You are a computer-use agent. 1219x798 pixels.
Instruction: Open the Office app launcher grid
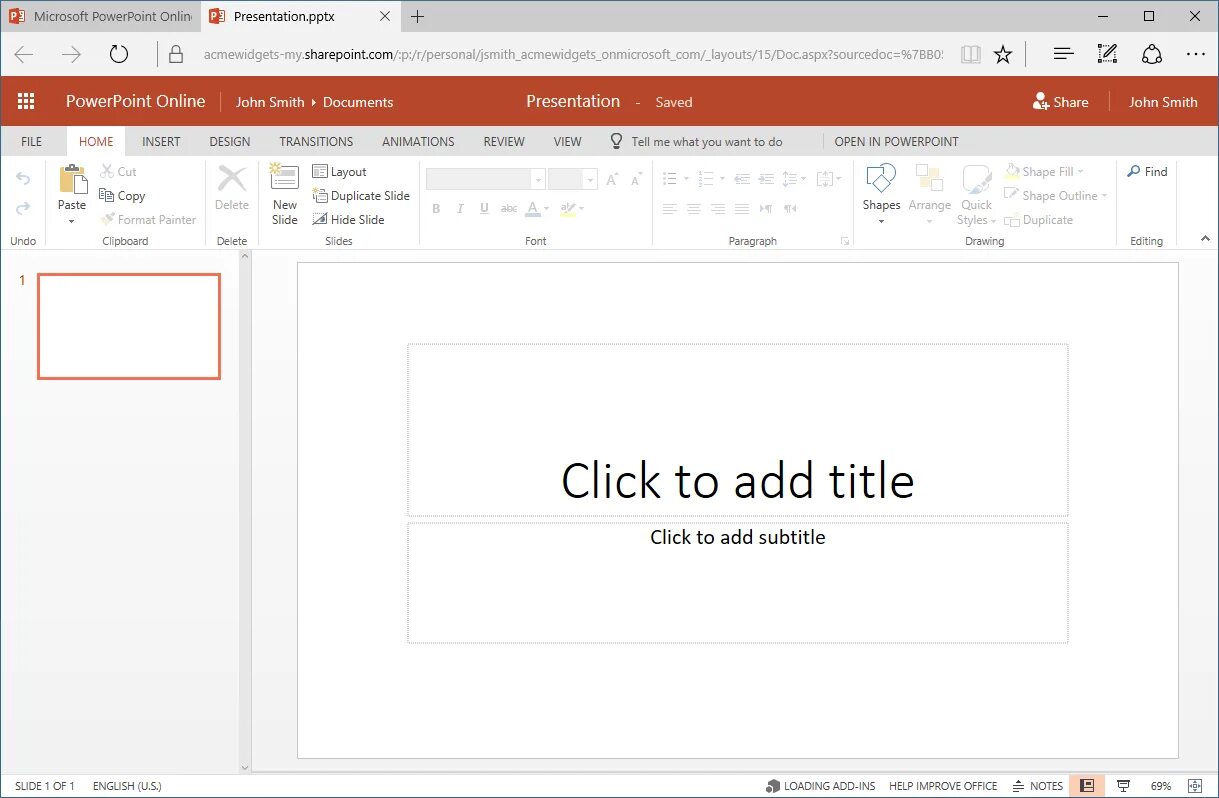click(26, 101)
